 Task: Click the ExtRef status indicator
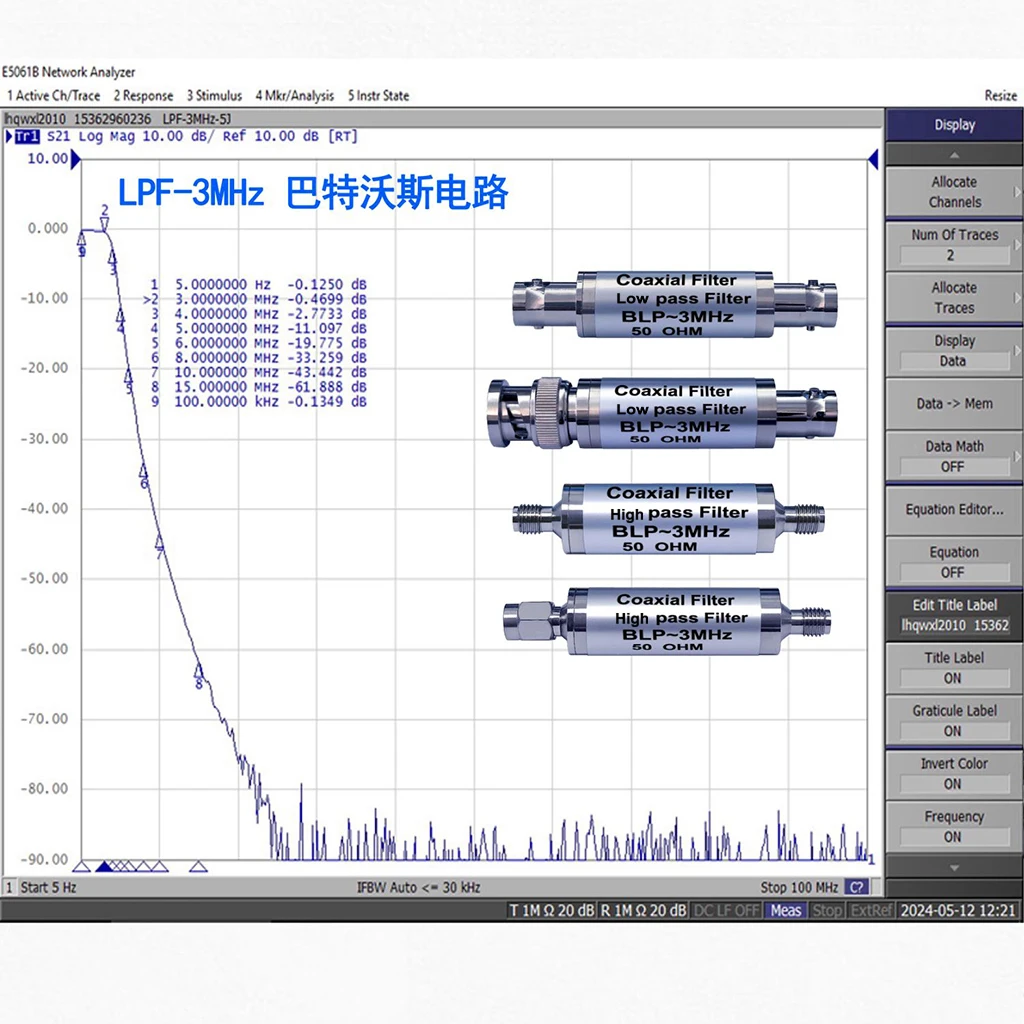(871, 910)
